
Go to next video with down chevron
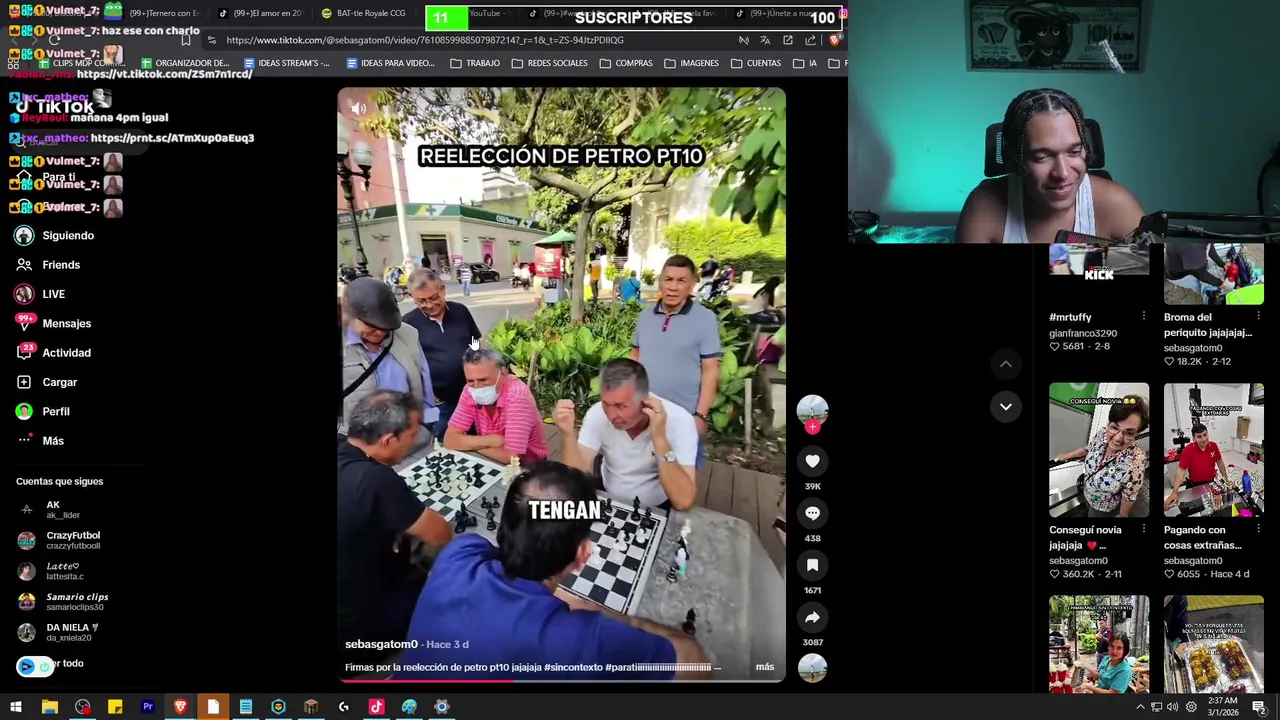[x=1006, y=406]
